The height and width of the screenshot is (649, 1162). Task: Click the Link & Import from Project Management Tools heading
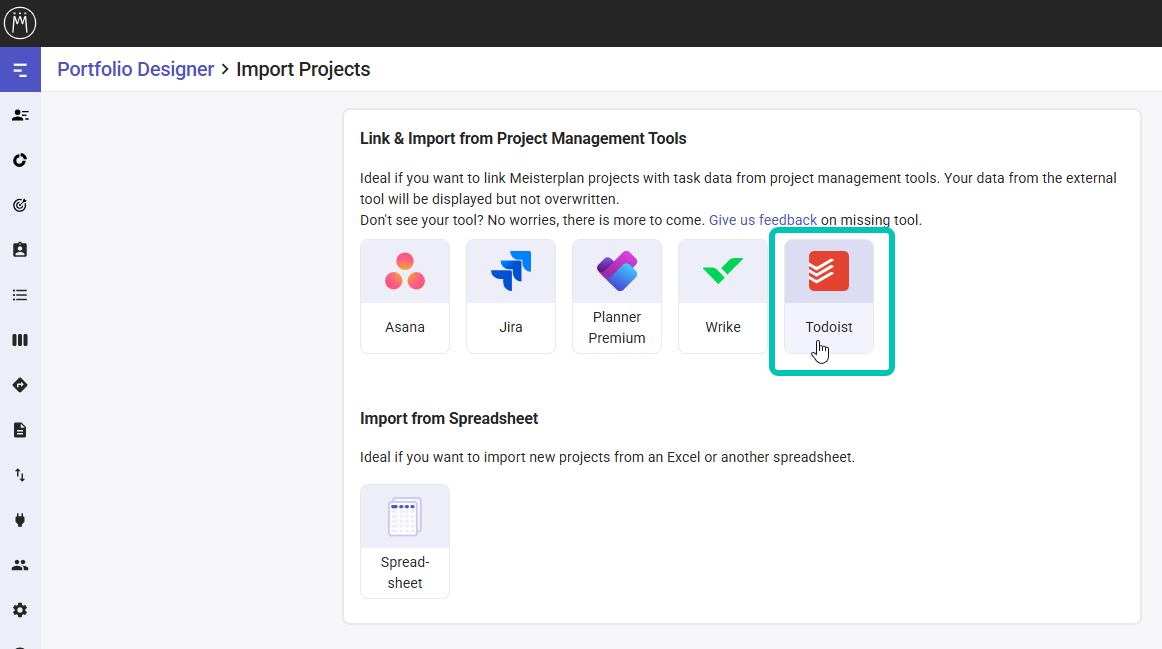[523, 139]
